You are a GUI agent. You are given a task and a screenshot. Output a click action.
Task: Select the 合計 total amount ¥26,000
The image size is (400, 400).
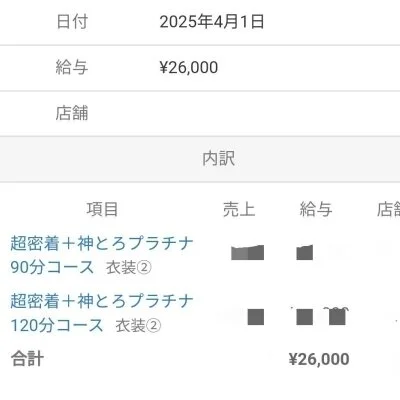tap(319, 359)
